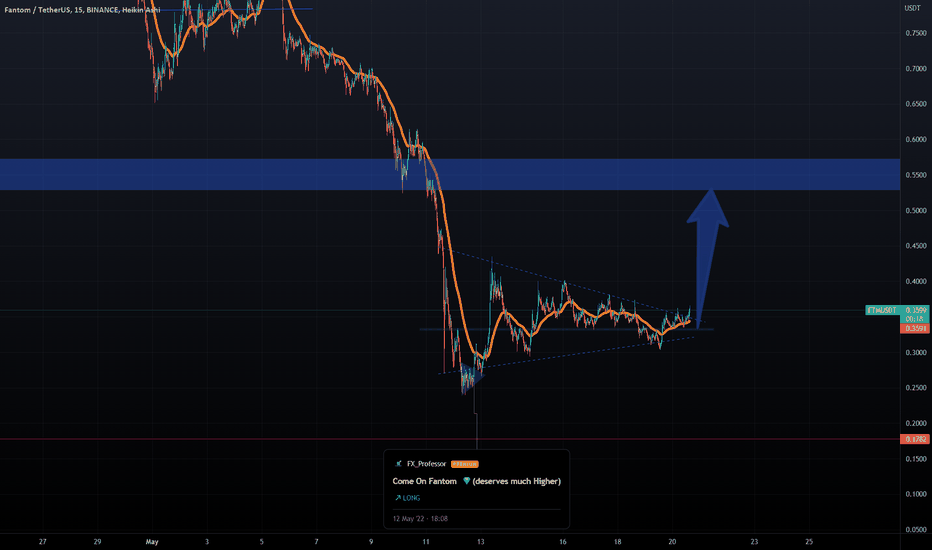
Task: Click the date 23 on time axis
Action: coord(754,542)
